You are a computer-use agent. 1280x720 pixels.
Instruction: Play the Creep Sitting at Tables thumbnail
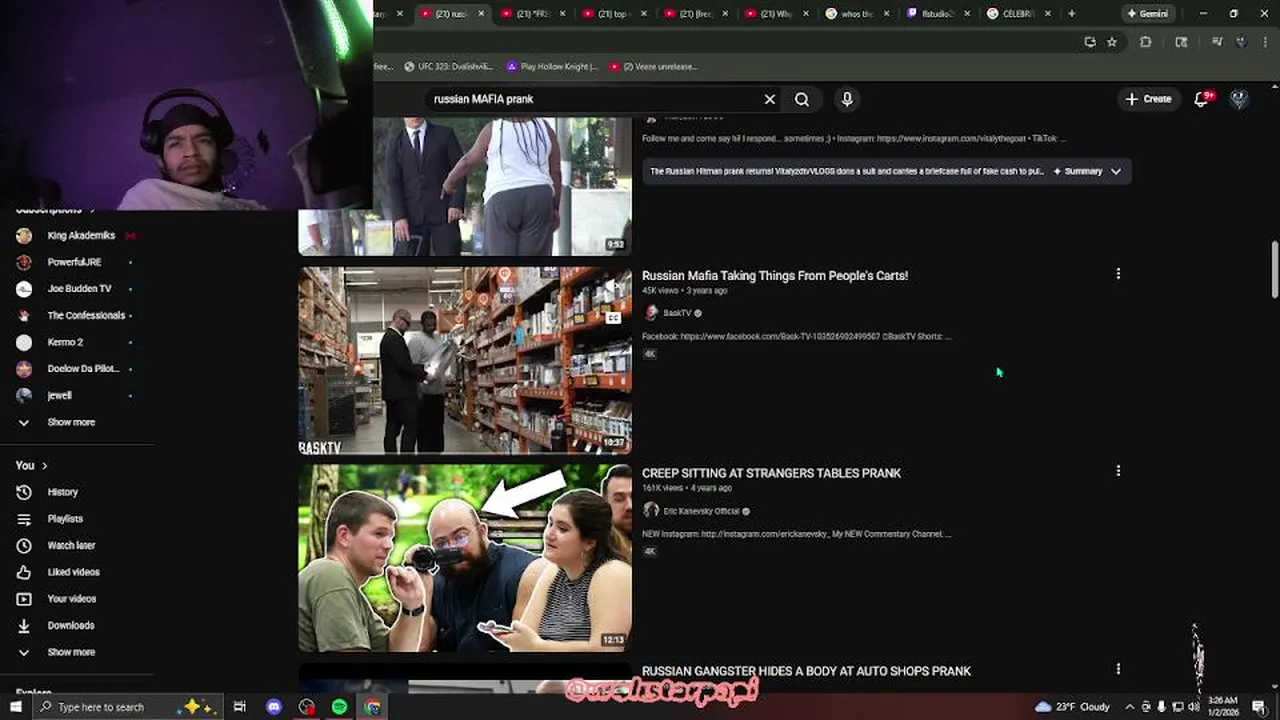click(x=465, y=557)
